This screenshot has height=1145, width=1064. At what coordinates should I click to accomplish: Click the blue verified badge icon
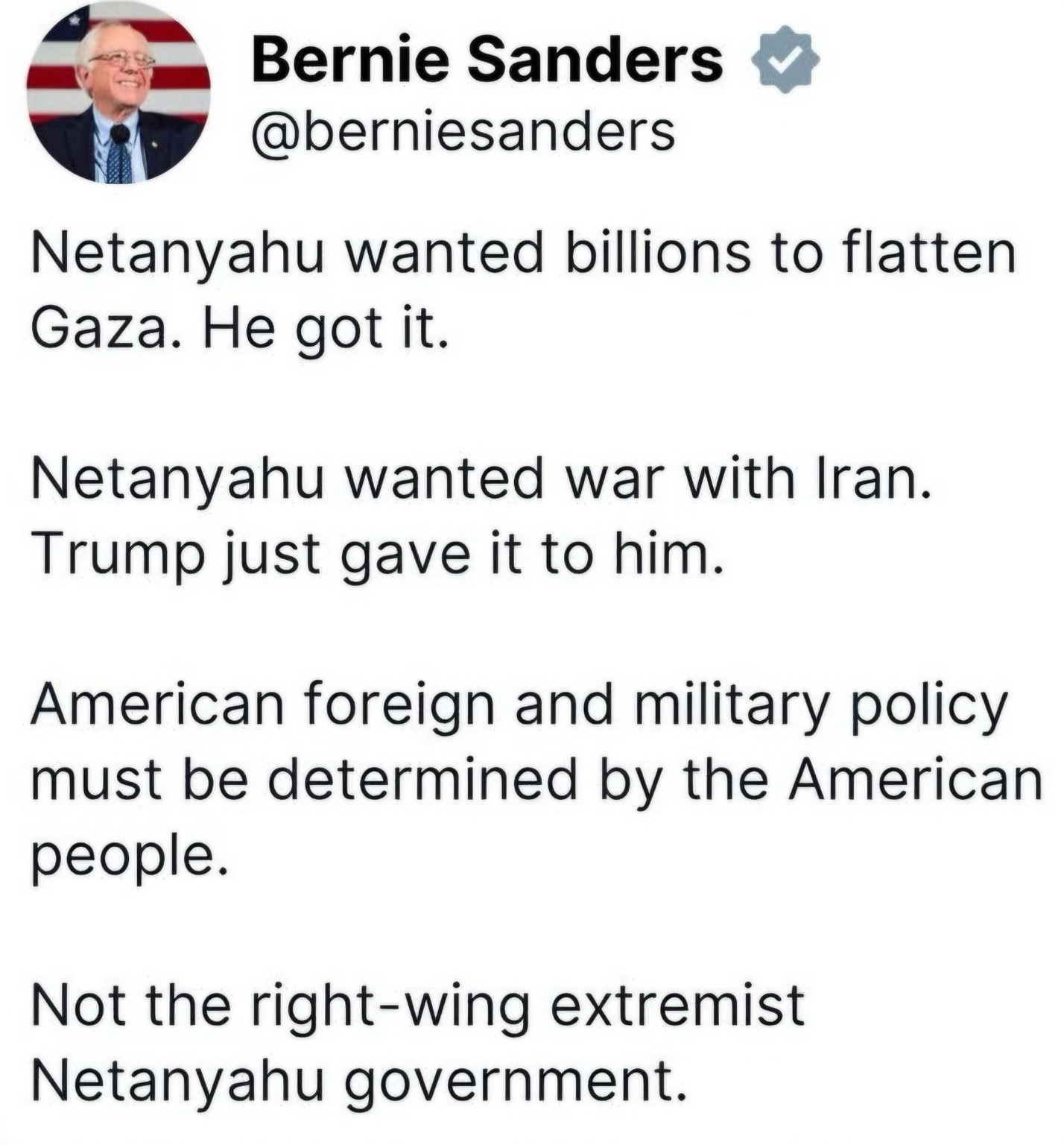787,60
